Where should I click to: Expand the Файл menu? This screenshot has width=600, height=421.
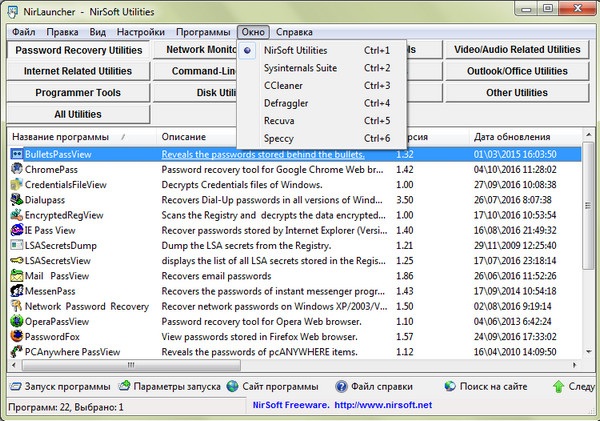click(24, 31)
